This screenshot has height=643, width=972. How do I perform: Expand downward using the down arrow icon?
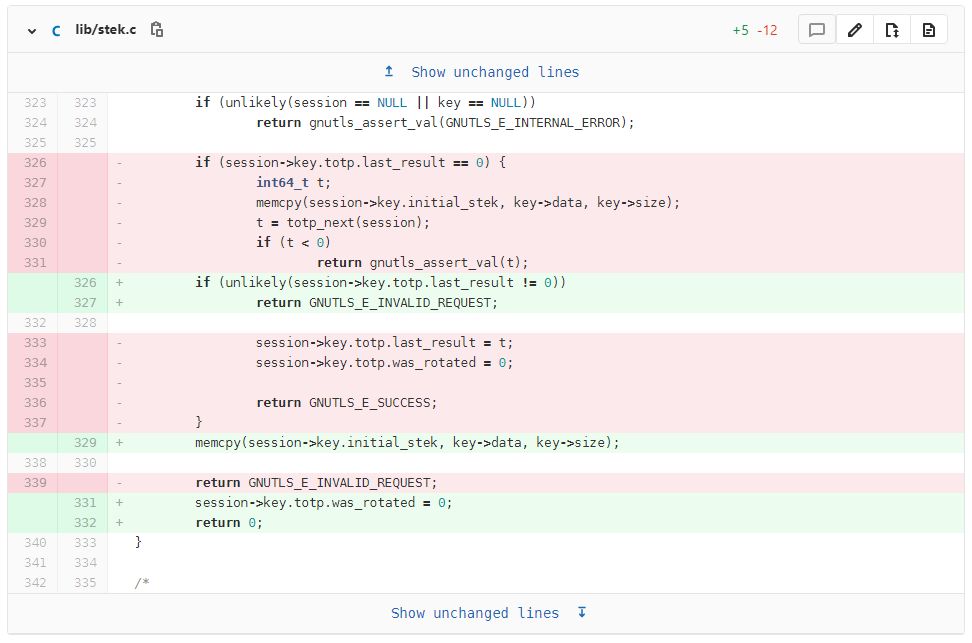582,613
